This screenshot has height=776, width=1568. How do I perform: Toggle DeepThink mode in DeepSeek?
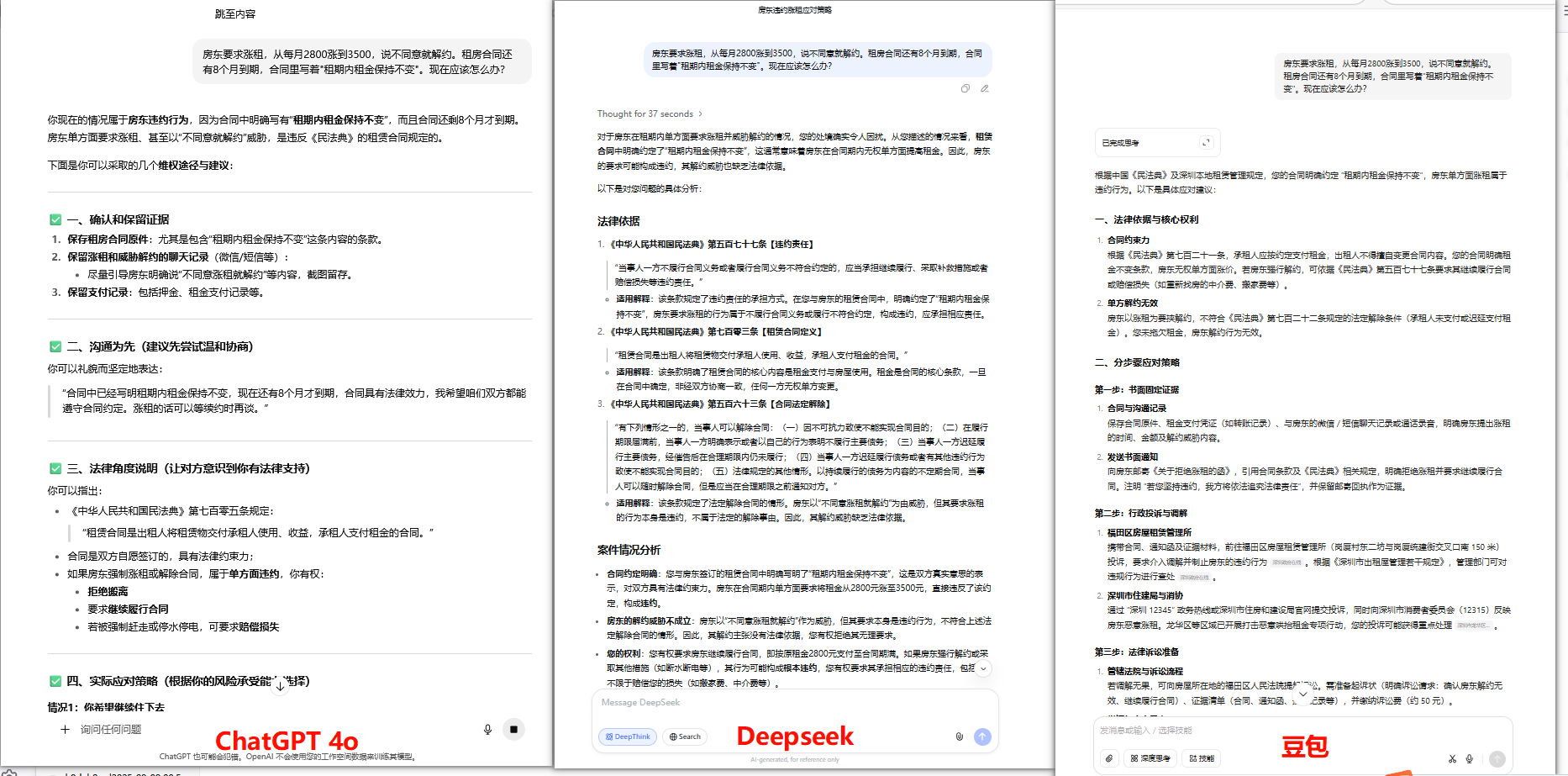[628, 736]
